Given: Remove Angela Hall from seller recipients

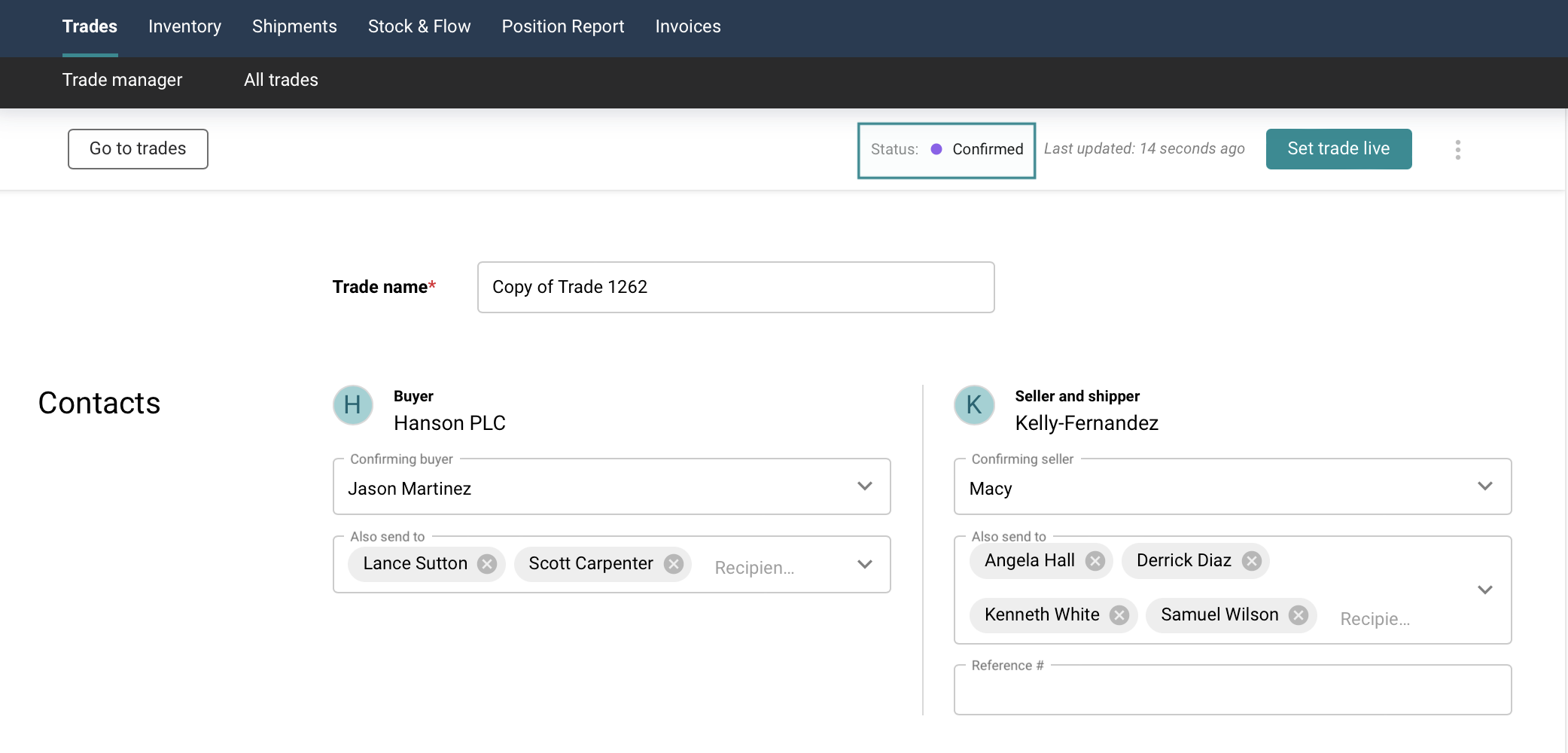Looking at the screenshot, I should pos(1095,561).
